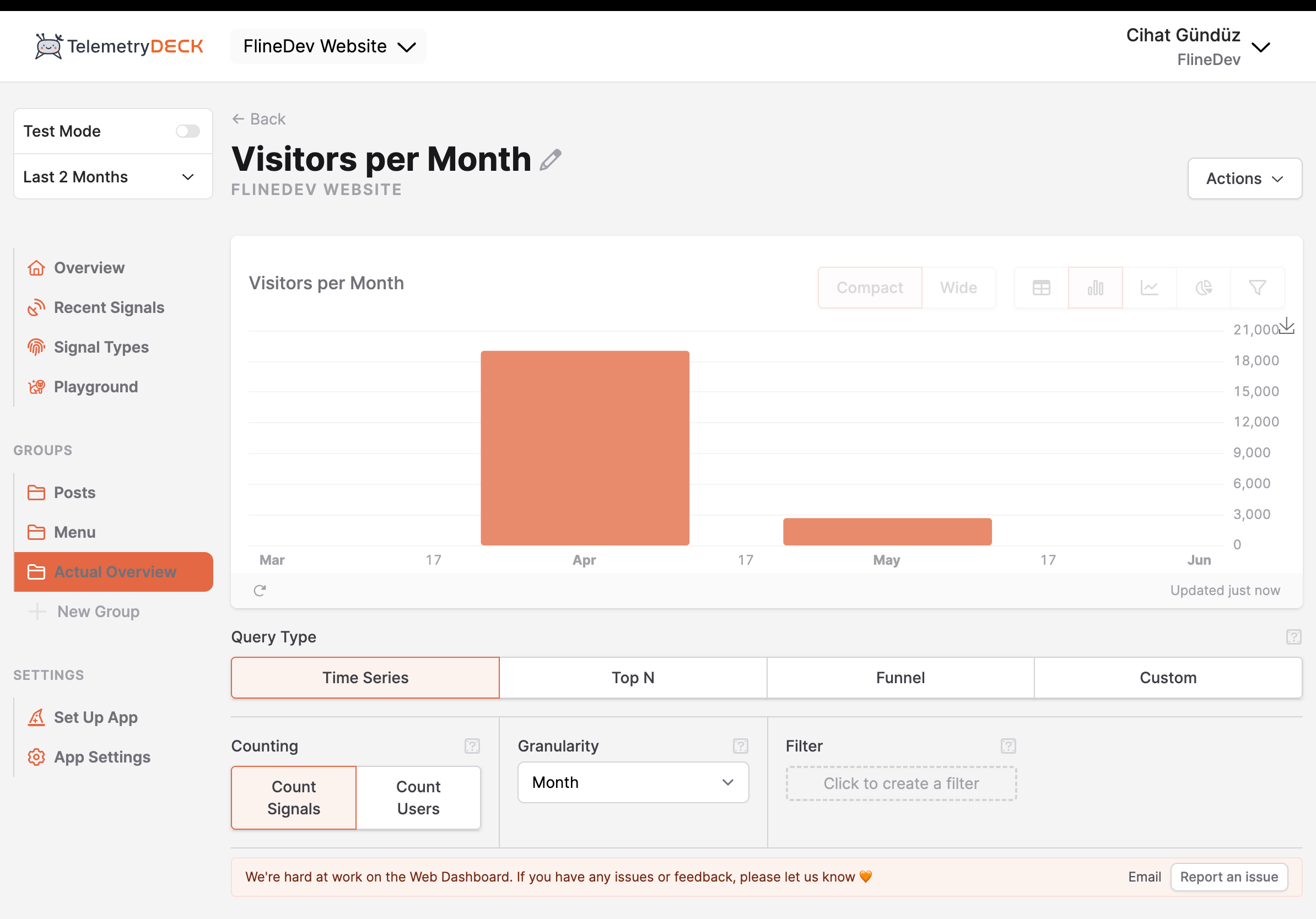1316x919 pixels.
Task: Click the April bar in chart
Action: tap(585, 447)
